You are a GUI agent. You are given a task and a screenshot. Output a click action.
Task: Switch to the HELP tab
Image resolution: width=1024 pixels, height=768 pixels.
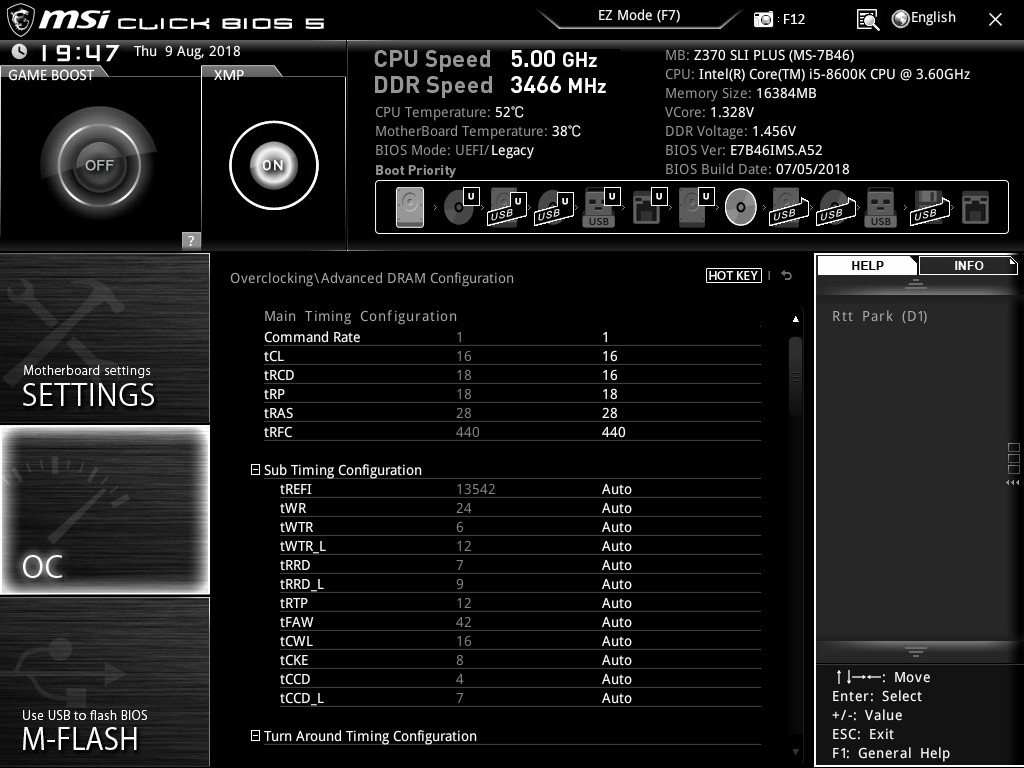[867, 266]
